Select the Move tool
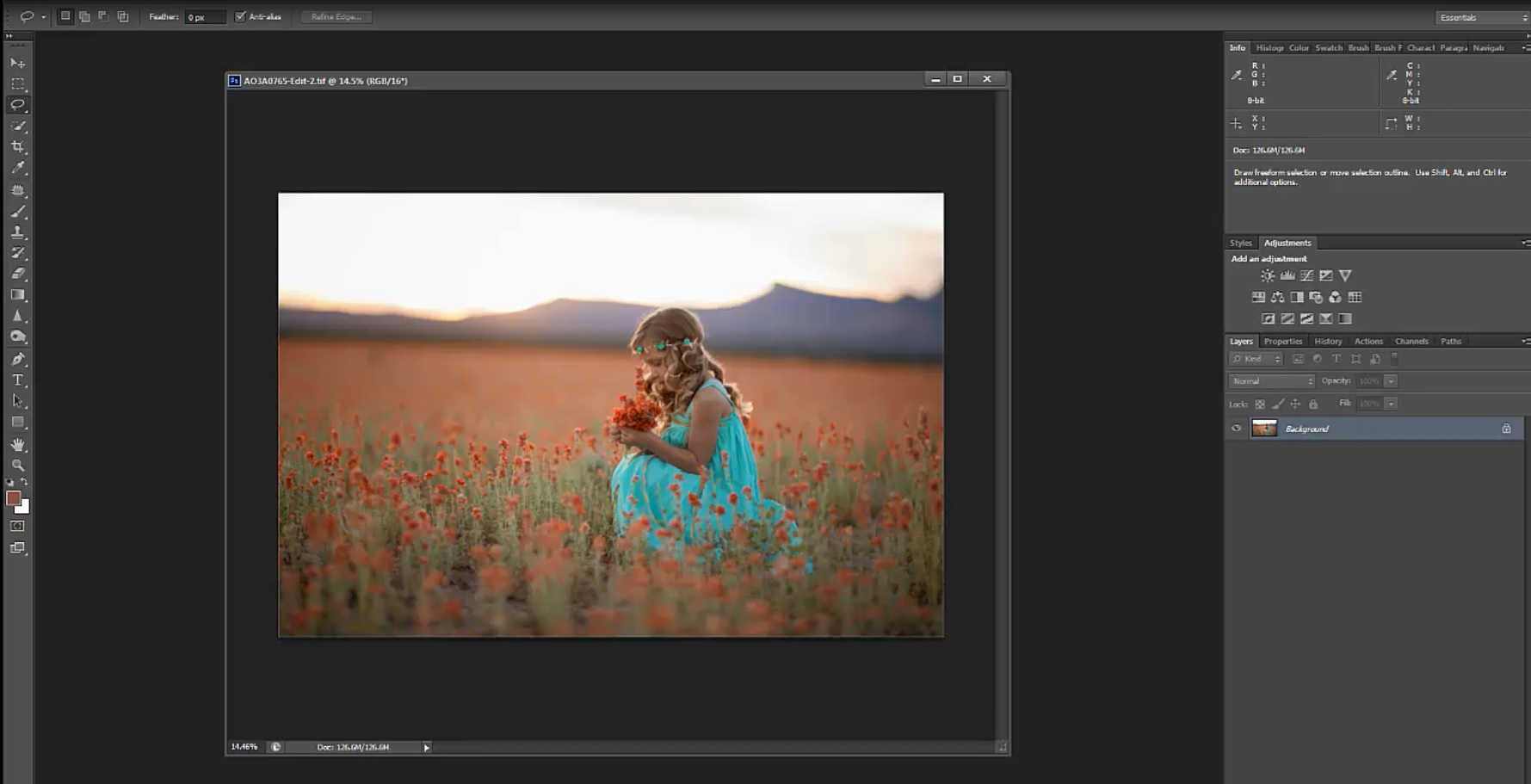Image resolution: width=1531 pixels, height=784 pixels. pos(17,64)
